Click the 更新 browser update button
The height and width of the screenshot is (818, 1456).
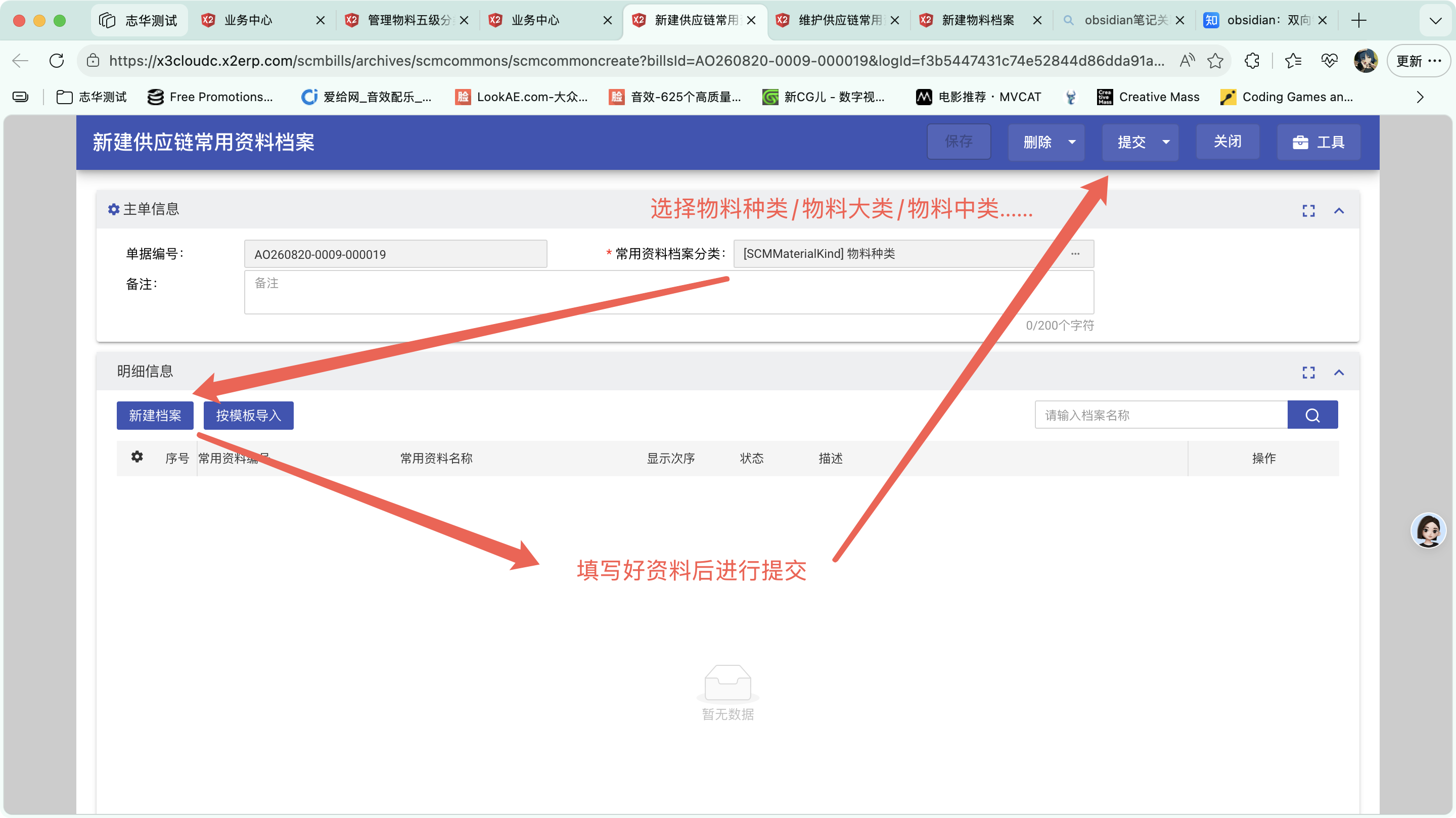coord(1418,61)
